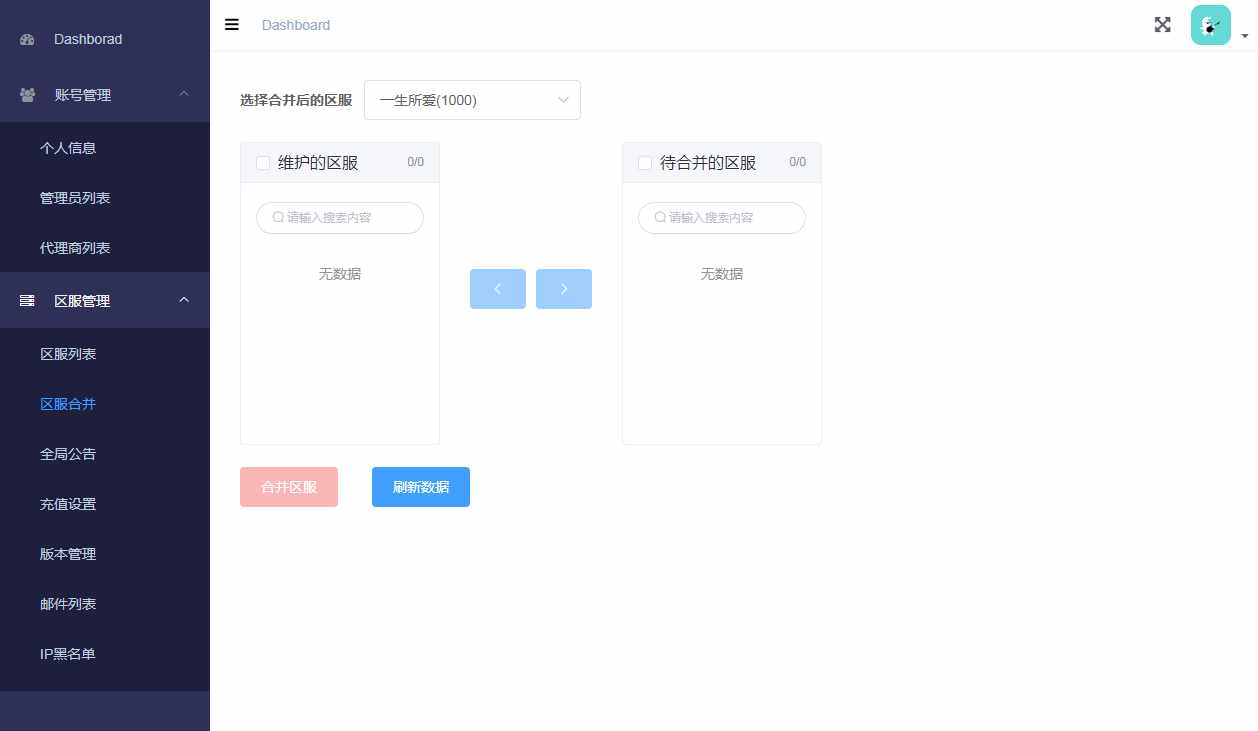Select the Dashboard icon in the sidebar
The image size is (1258, 731).
pyautogui.click(x=25, y=39)
